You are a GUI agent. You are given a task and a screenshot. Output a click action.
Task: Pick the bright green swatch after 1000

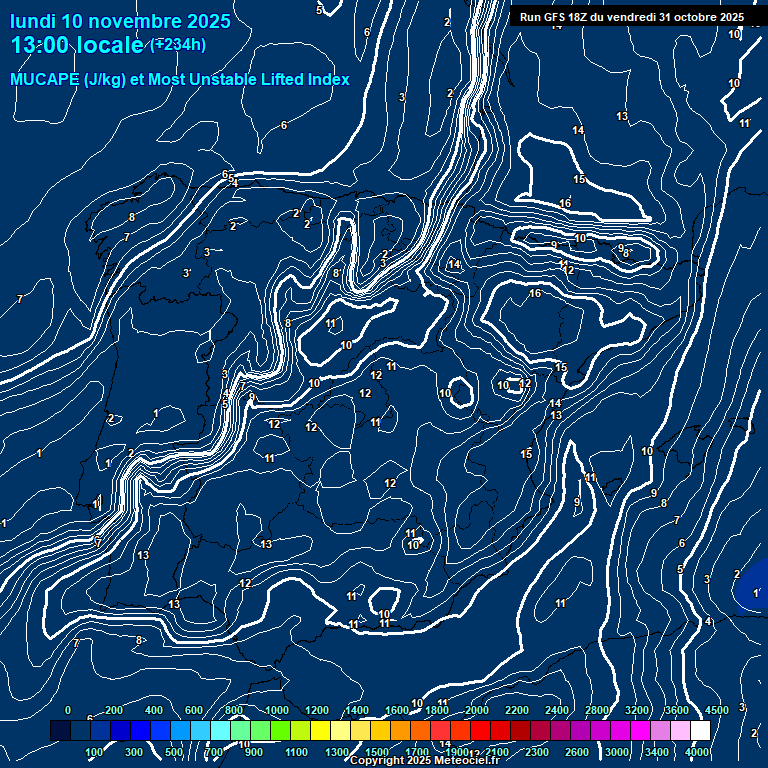click(281, 730)
